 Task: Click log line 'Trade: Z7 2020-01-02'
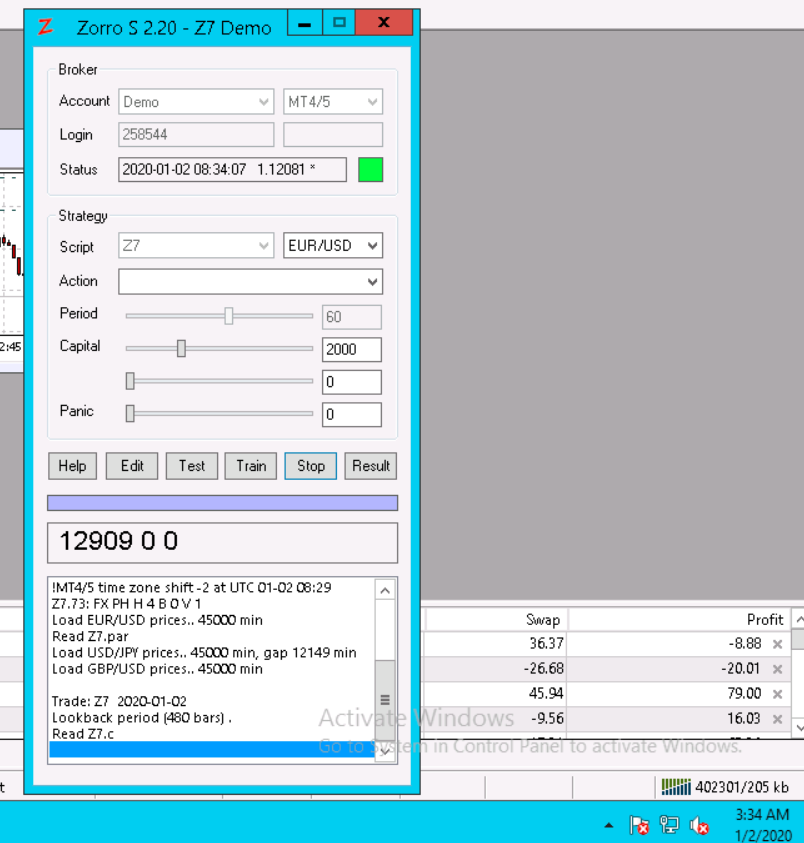click(119, 701)
